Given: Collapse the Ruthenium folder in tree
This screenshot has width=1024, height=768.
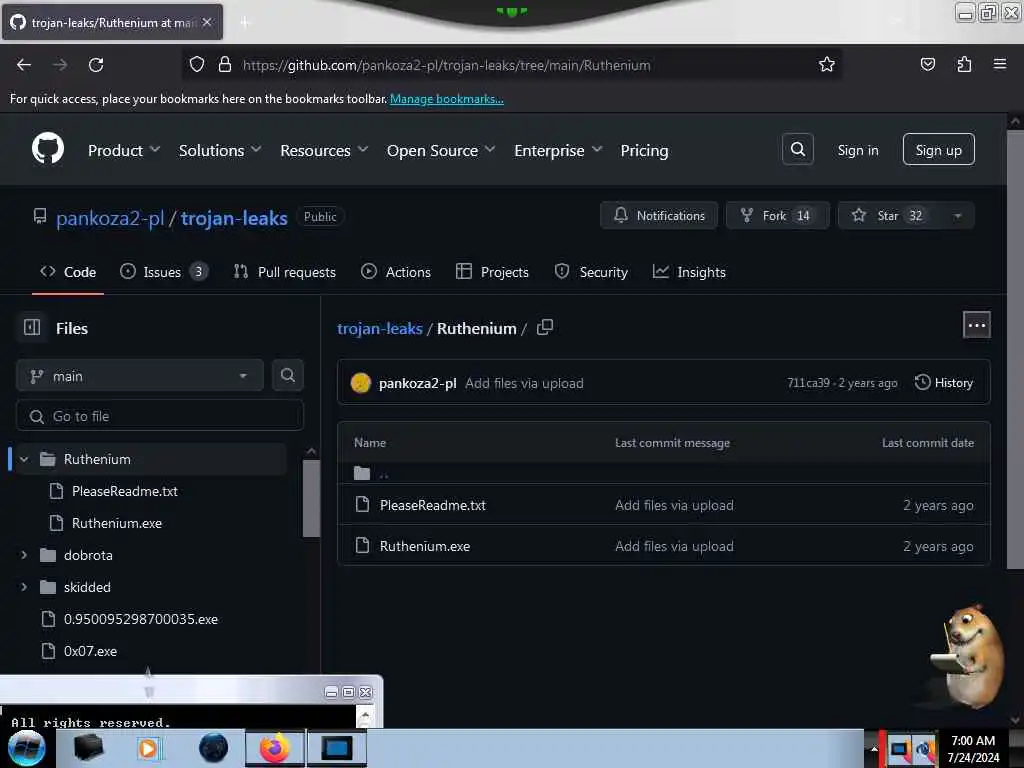Looking at the screenshot, I should pos(24,459).
